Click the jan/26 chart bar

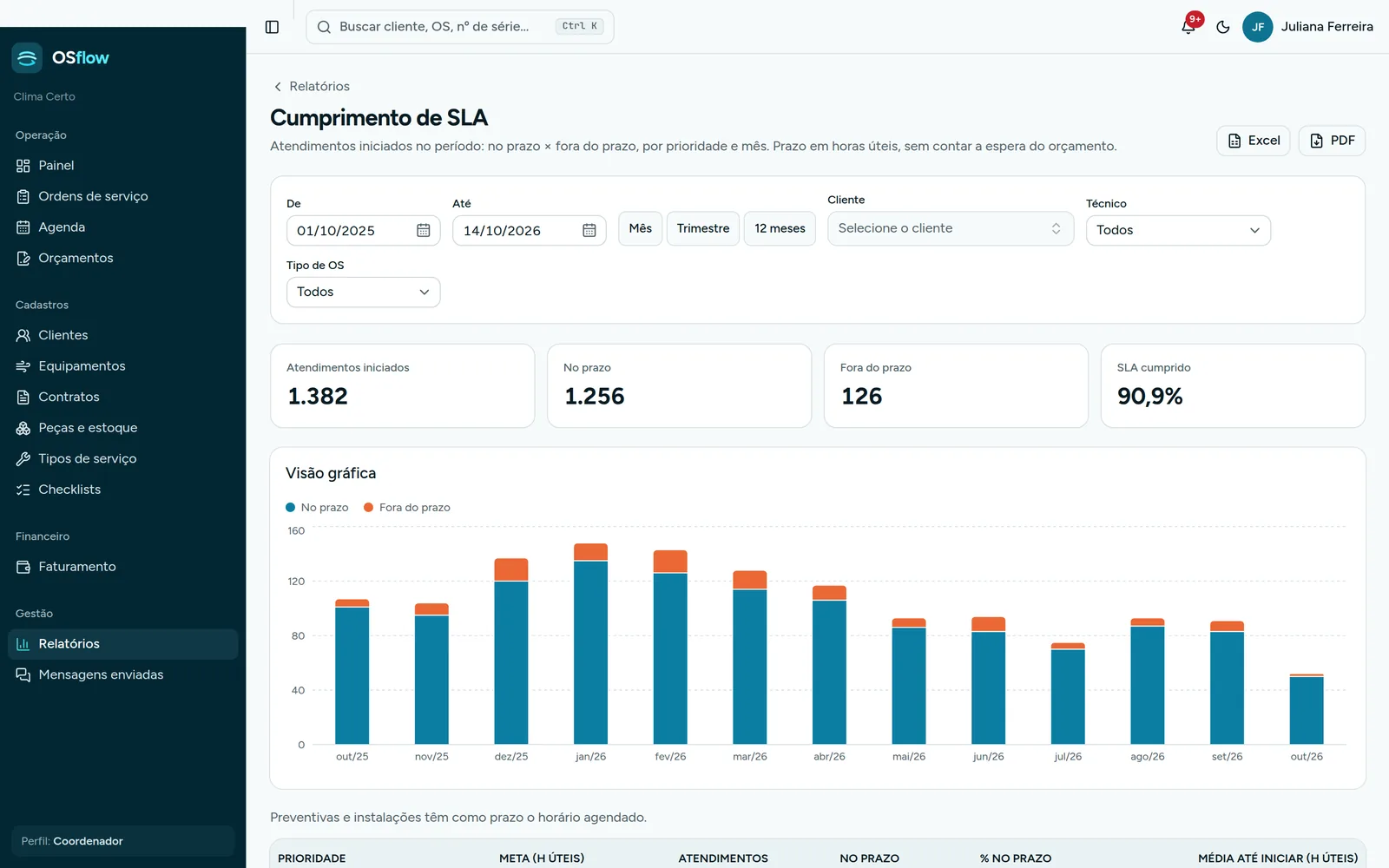590,644
